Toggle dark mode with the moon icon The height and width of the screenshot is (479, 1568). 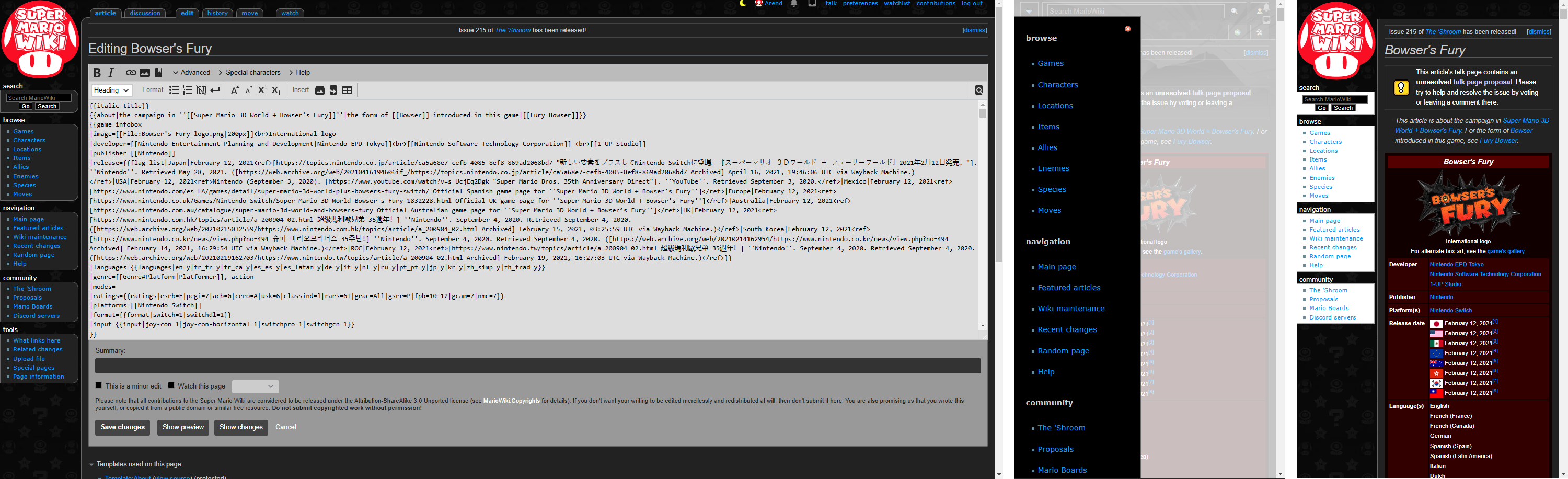[743, 4]
